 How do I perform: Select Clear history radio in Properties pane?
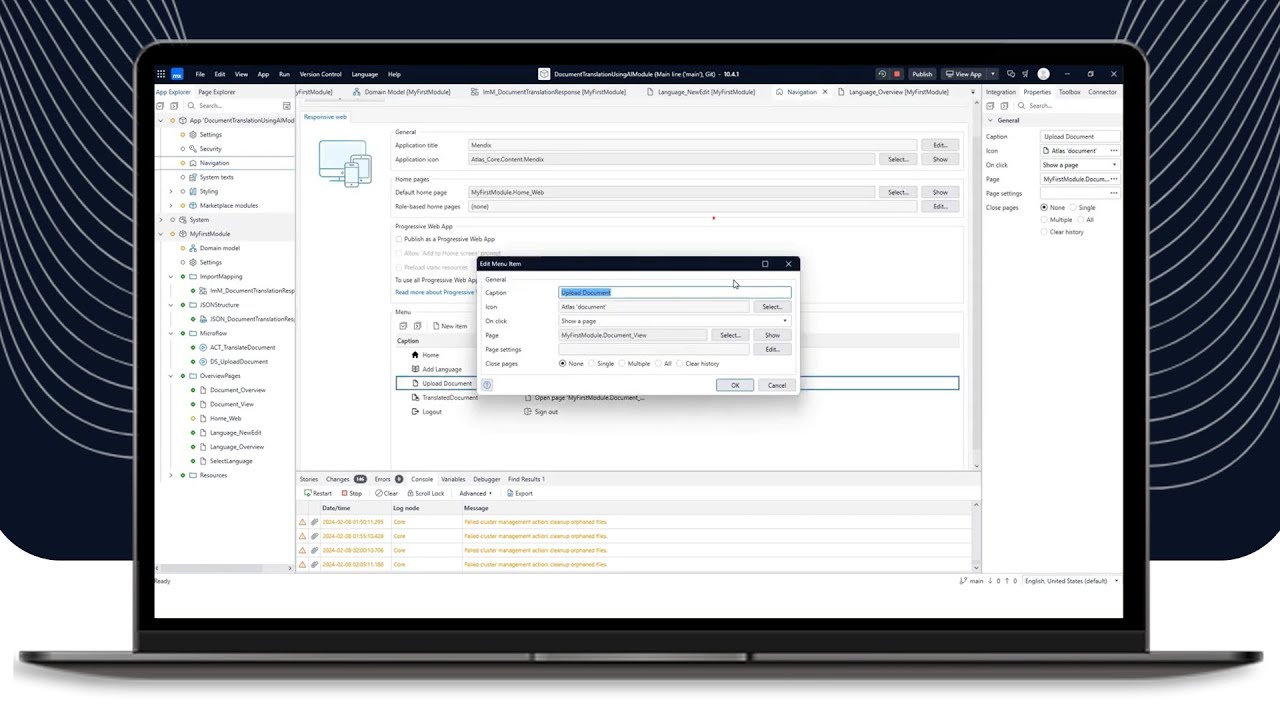[x=1044, y=232]
